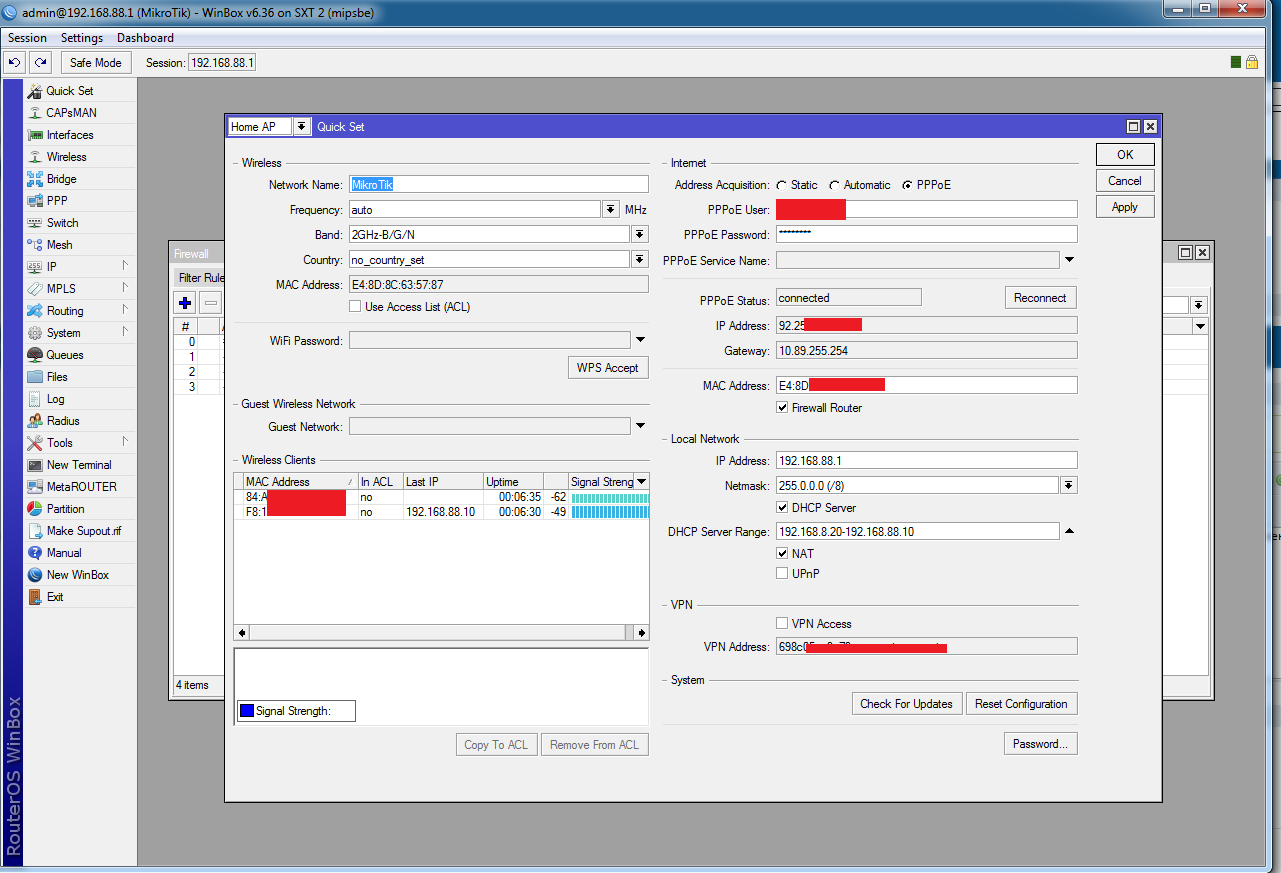Select the Static address acquisition option

781,185
